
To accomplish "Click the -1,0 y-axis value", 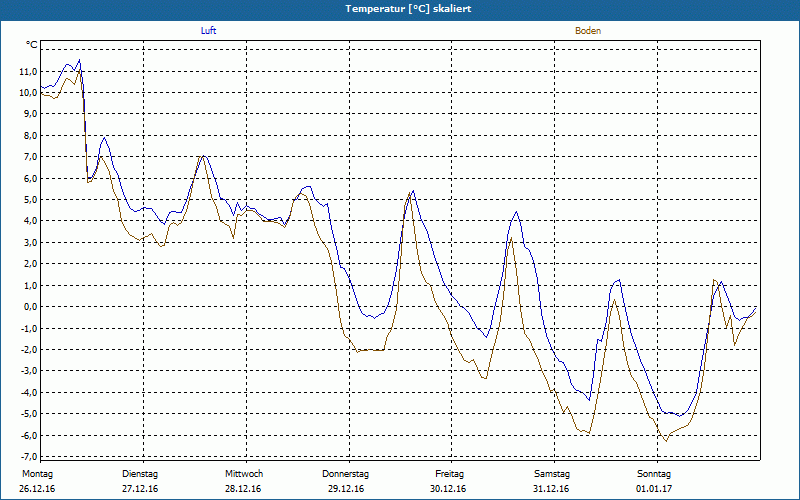I will tap(29, 329).
